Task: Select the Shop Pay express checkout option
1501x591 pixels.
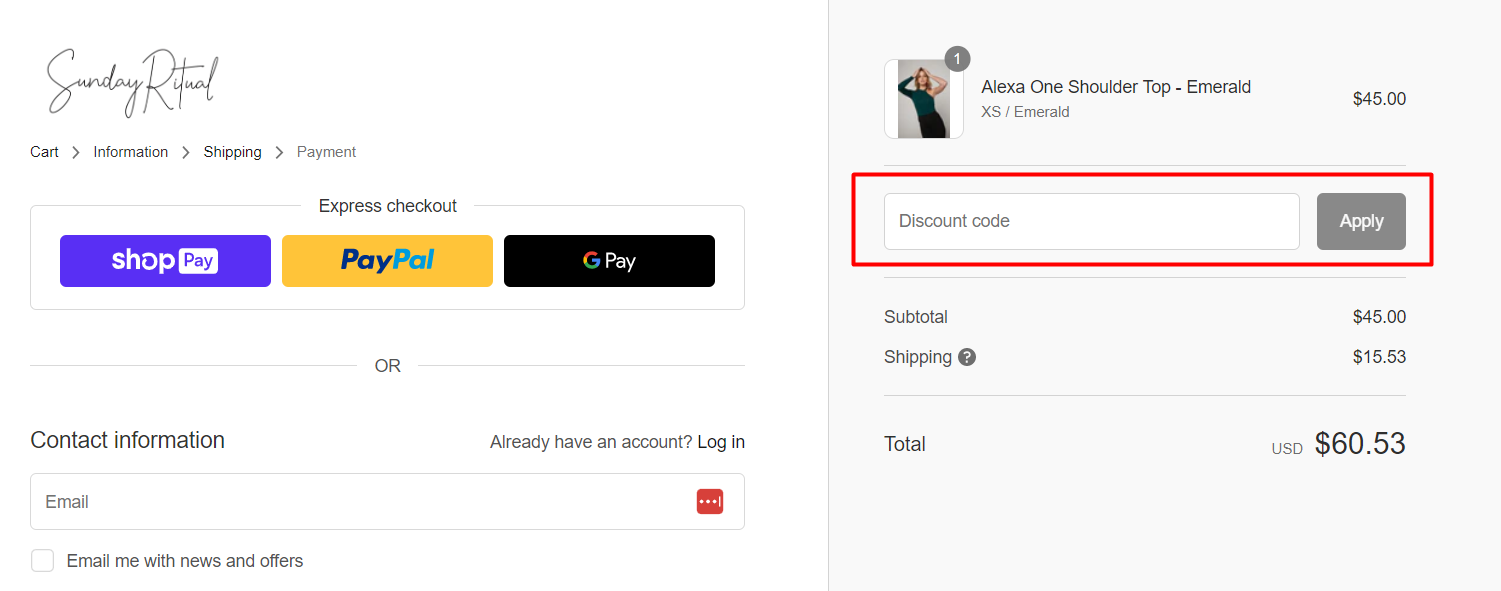Action: (x=165, y=260)
